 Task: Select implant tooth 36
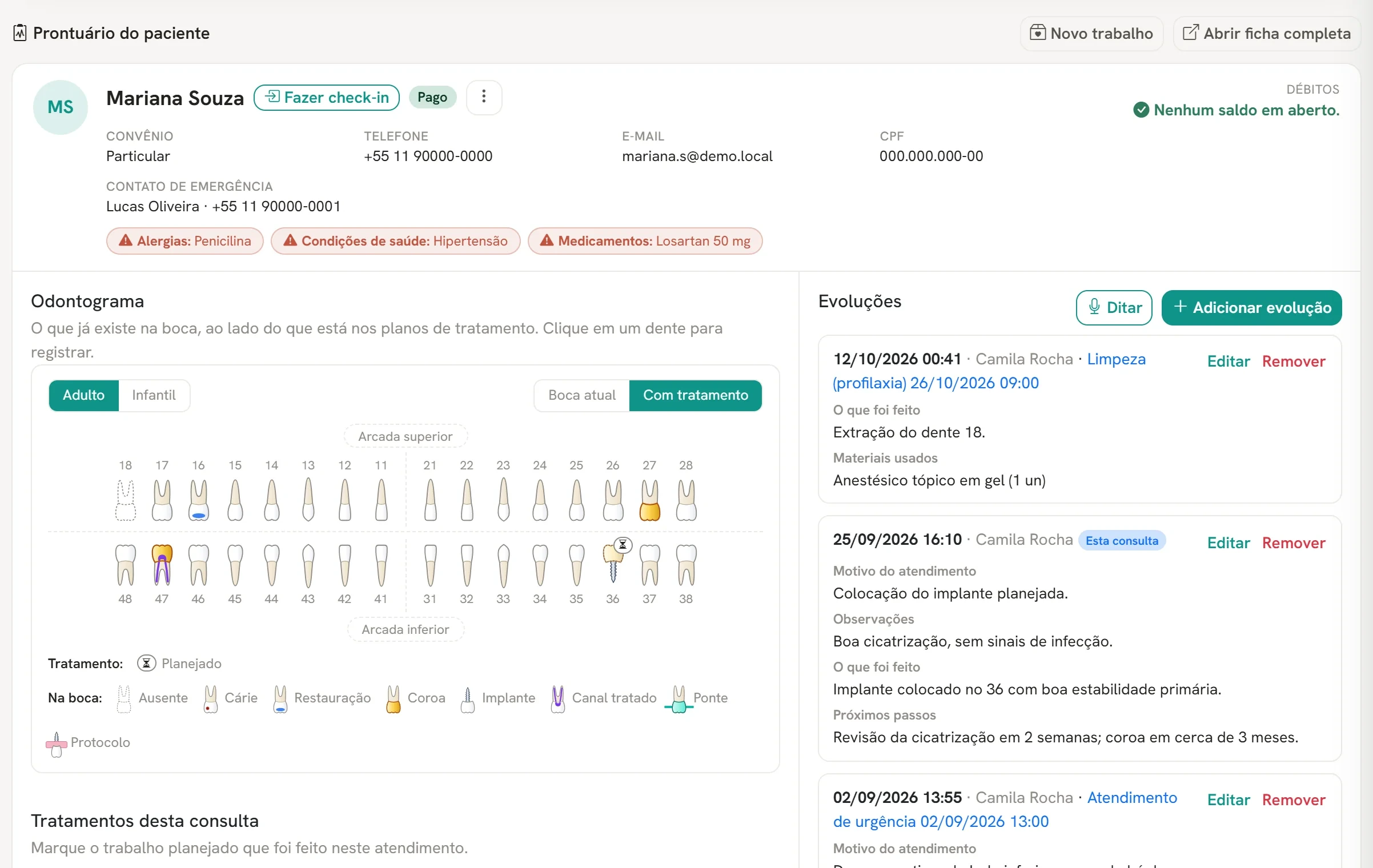(x=613, y=565)
